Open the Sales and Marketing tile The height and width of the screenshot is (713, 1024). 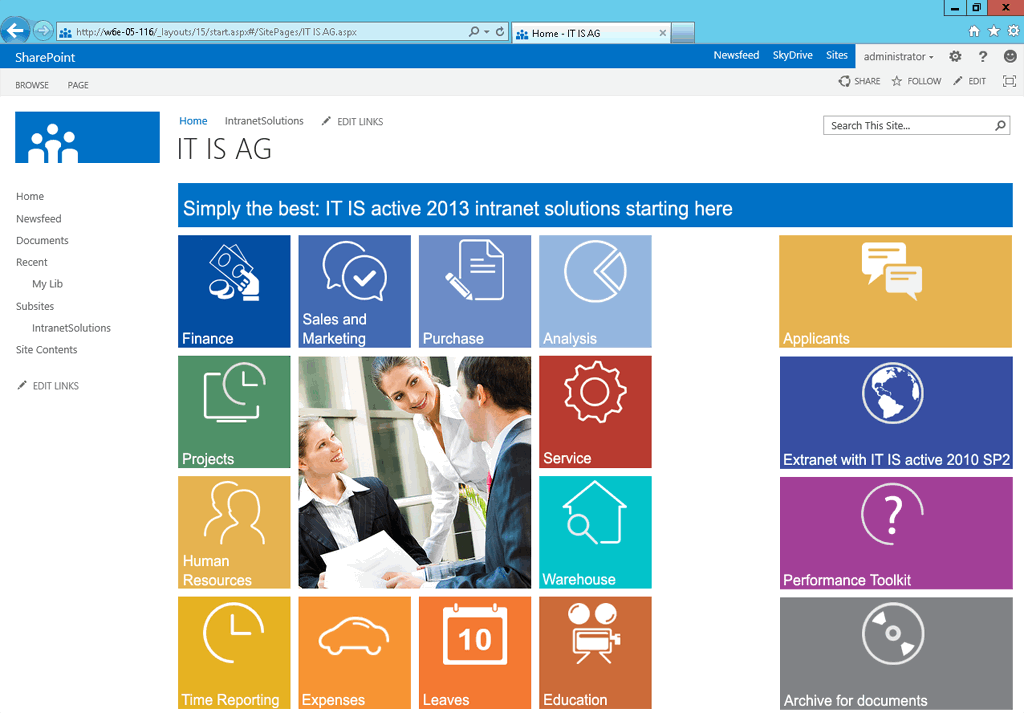click(x=355, y=291)
